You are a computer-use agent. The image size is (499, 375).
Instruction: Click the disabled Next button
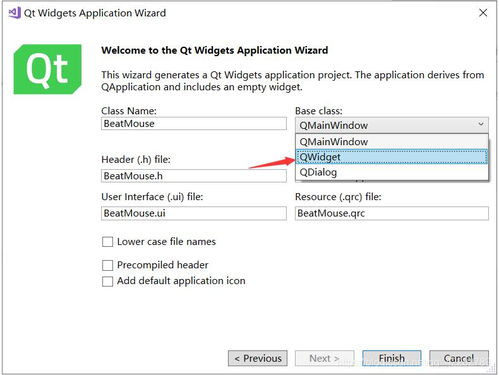click(324, 358)
